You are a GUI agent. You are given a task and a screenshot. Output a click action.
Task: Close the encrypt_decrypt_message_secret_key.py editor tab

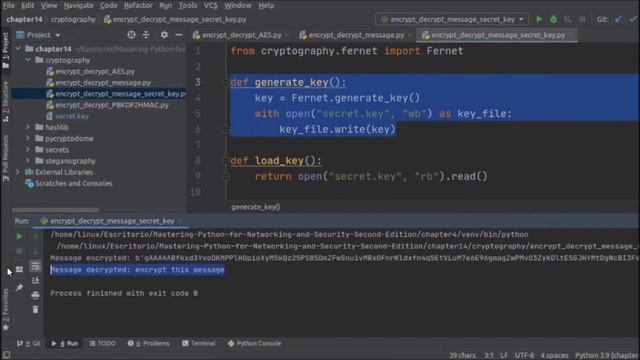571,35
